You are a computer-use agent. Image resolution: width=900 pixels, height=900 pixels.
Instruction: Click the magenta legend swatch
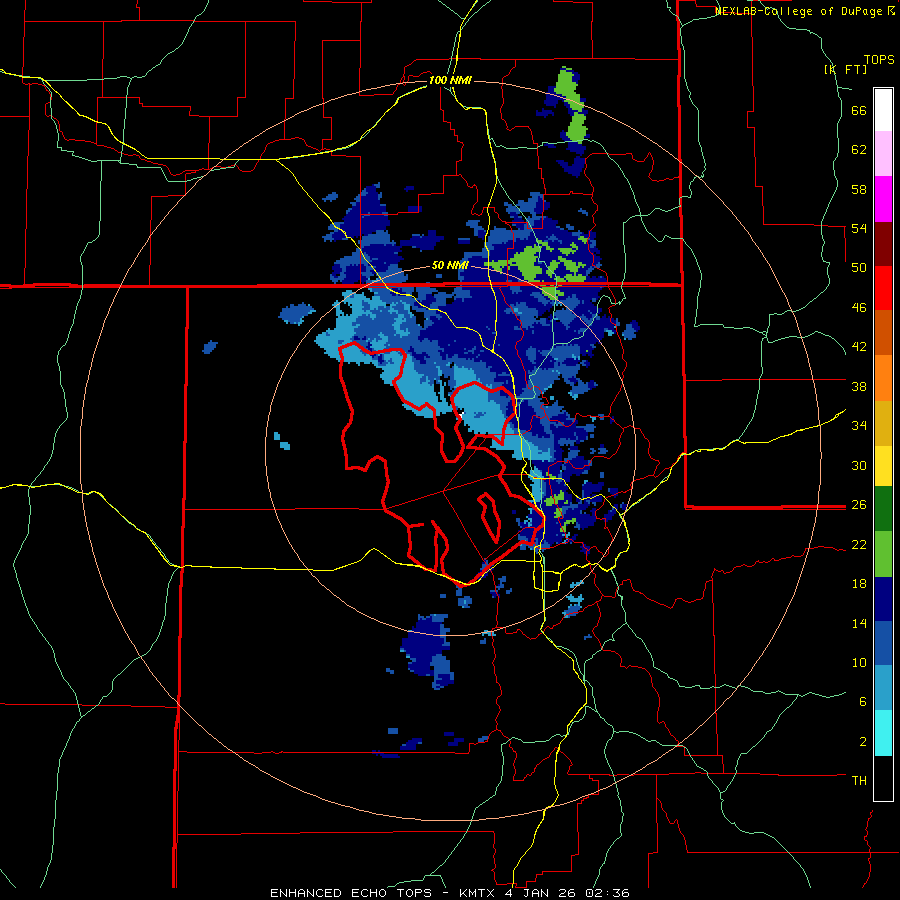(x=883, y=199)
